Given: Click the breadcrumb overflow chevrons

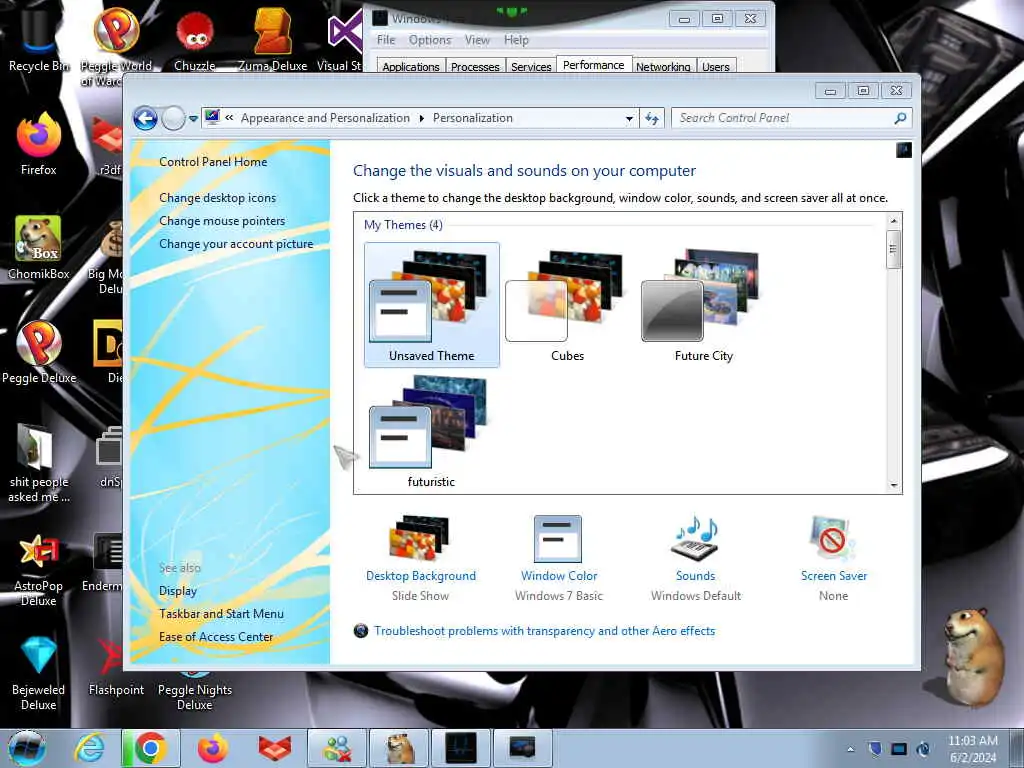Looking at the screenshot, I should 229,118.
